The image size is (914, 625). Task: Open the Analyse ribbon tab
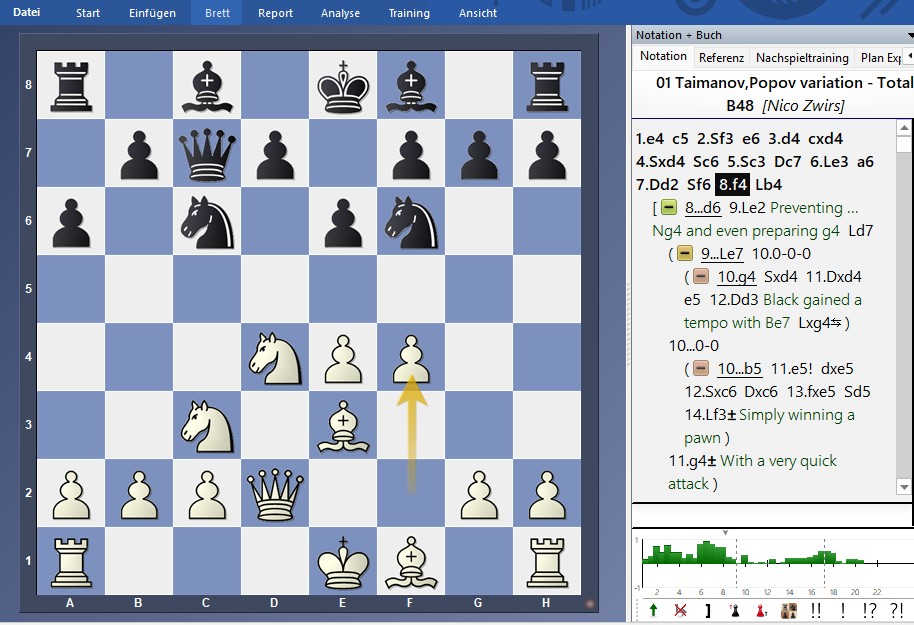coord(340,13)
